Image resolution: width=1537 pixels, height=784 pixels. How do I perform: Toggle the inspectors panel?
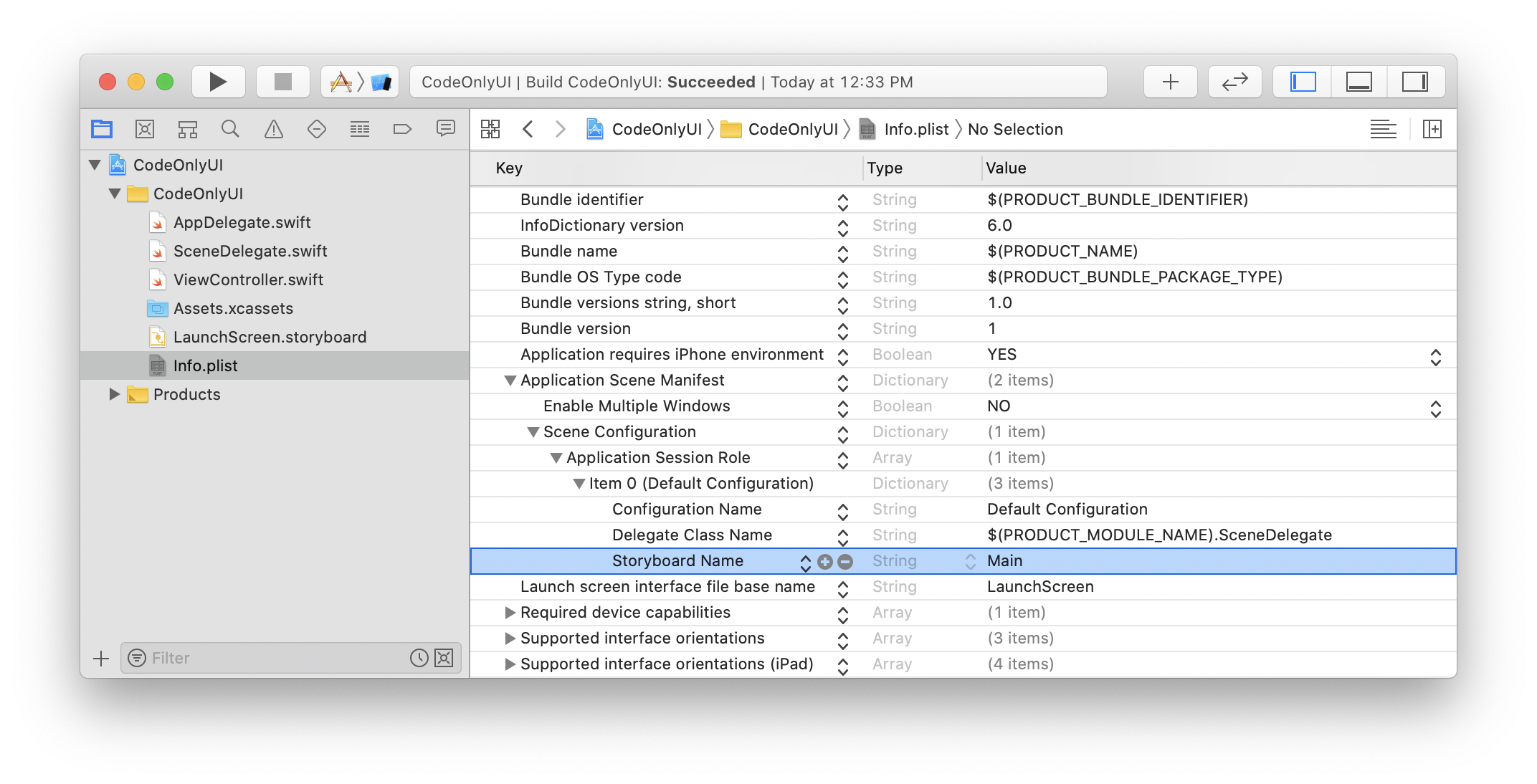[1414, 82]
